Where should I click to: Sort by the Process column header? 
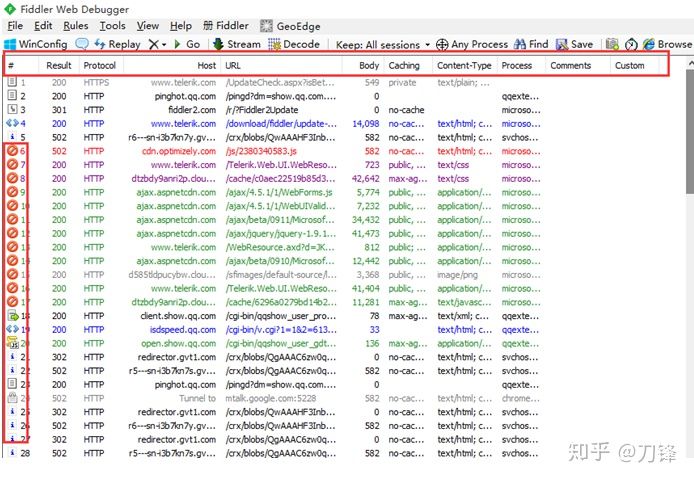tap(521, 66)
